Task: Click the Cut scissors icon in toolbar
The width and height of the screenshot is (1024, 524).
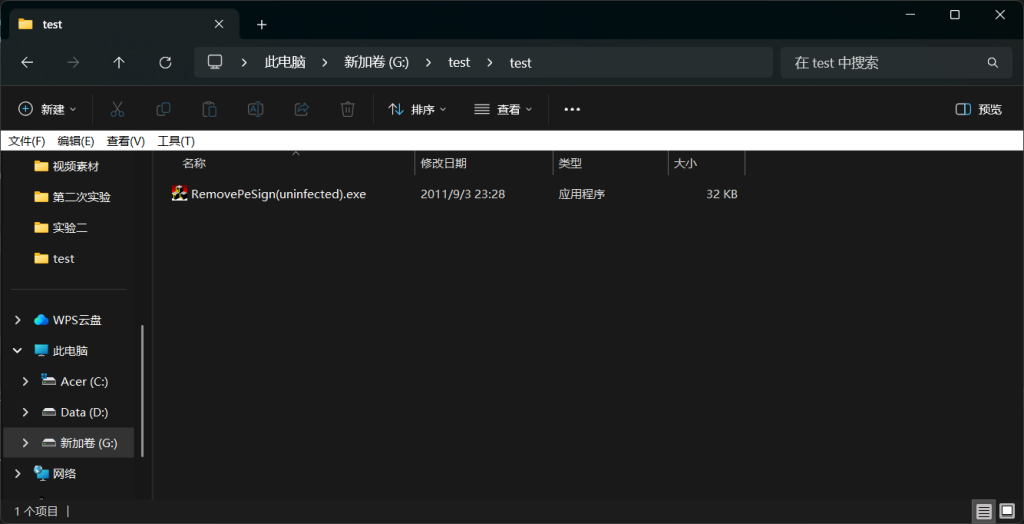Action: [117, 109]
